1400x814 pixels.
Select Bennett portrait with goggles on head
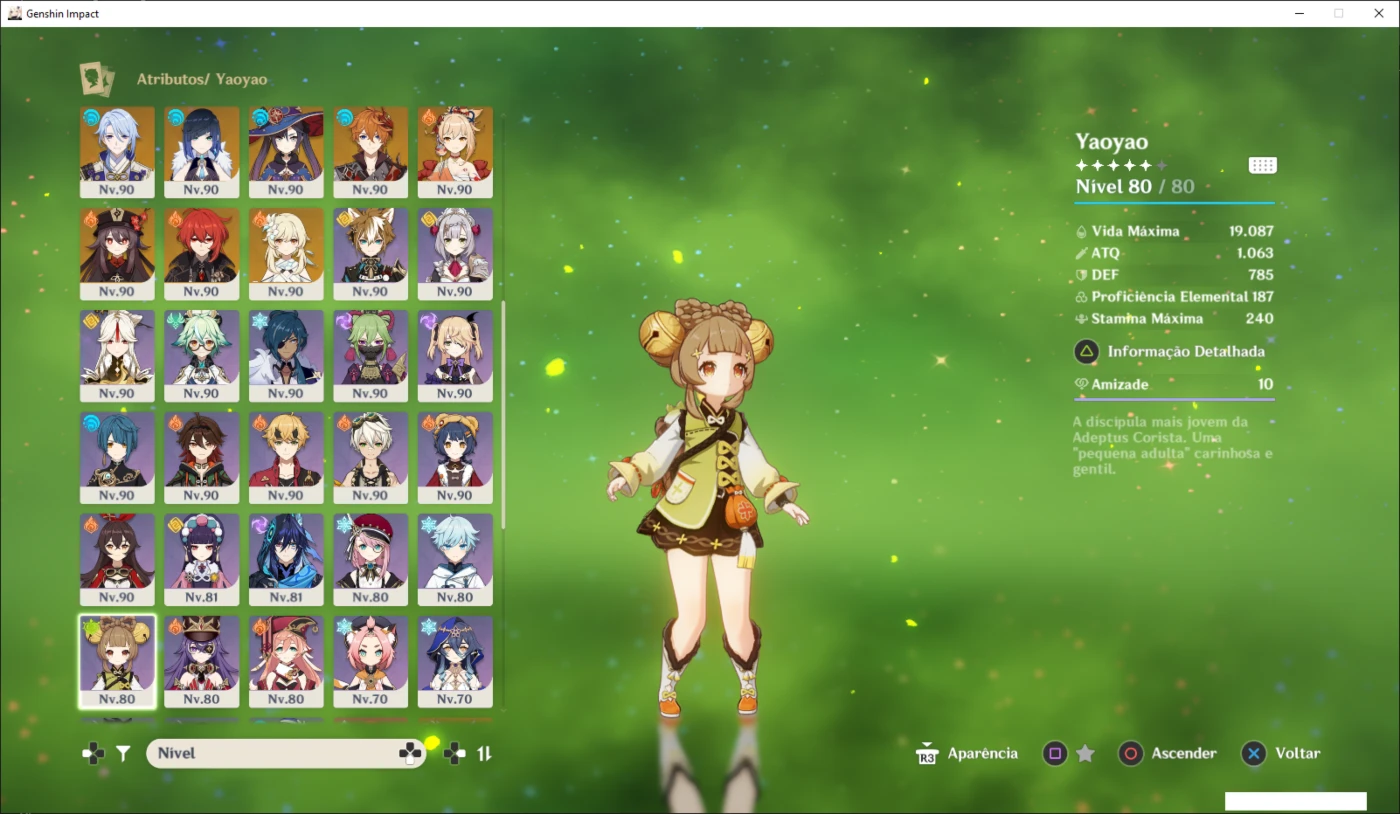(370, 458)
